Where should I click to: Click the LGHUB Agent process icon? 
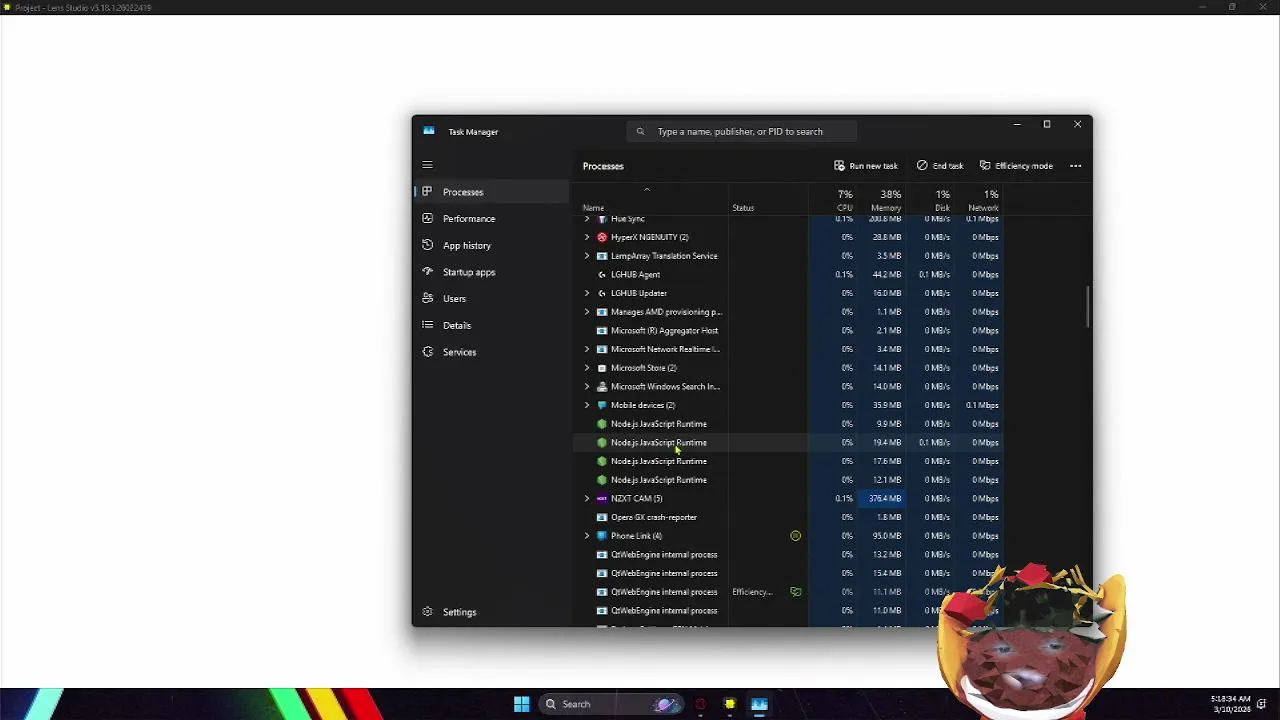[x=602, y=274]
